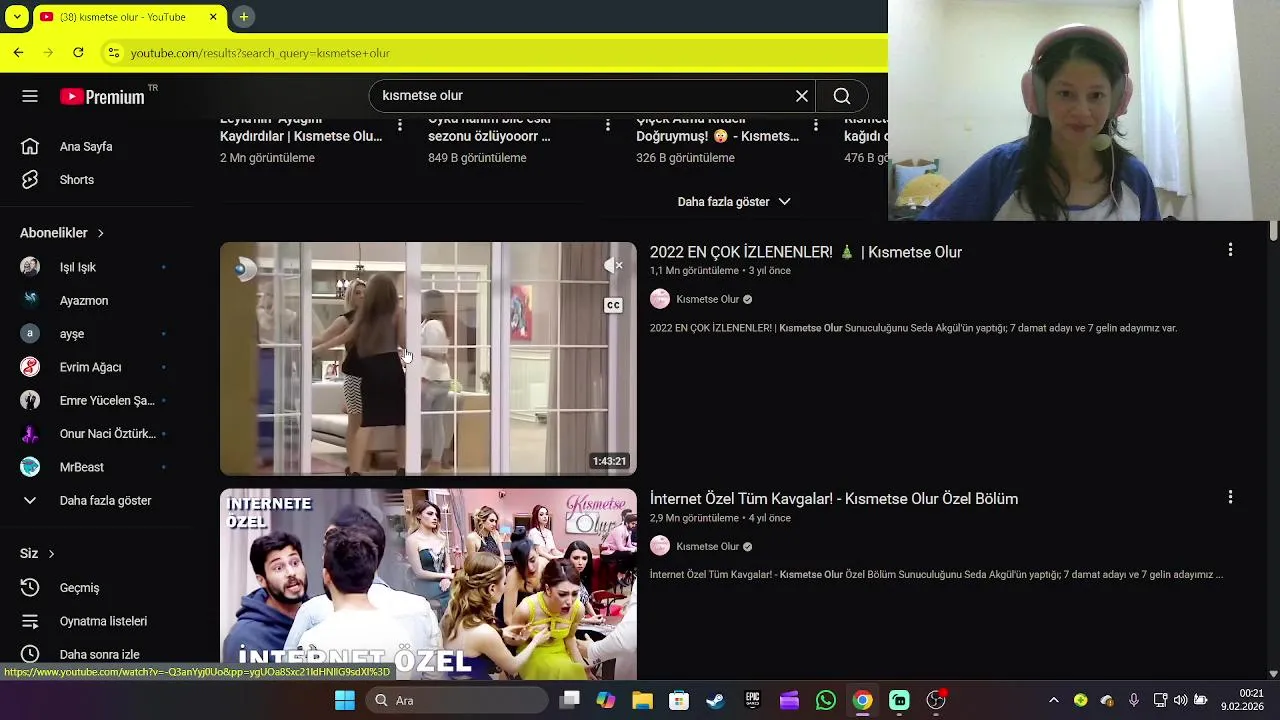
Task: Toggle CC subtitles on video preview
Action: [613, 305]
